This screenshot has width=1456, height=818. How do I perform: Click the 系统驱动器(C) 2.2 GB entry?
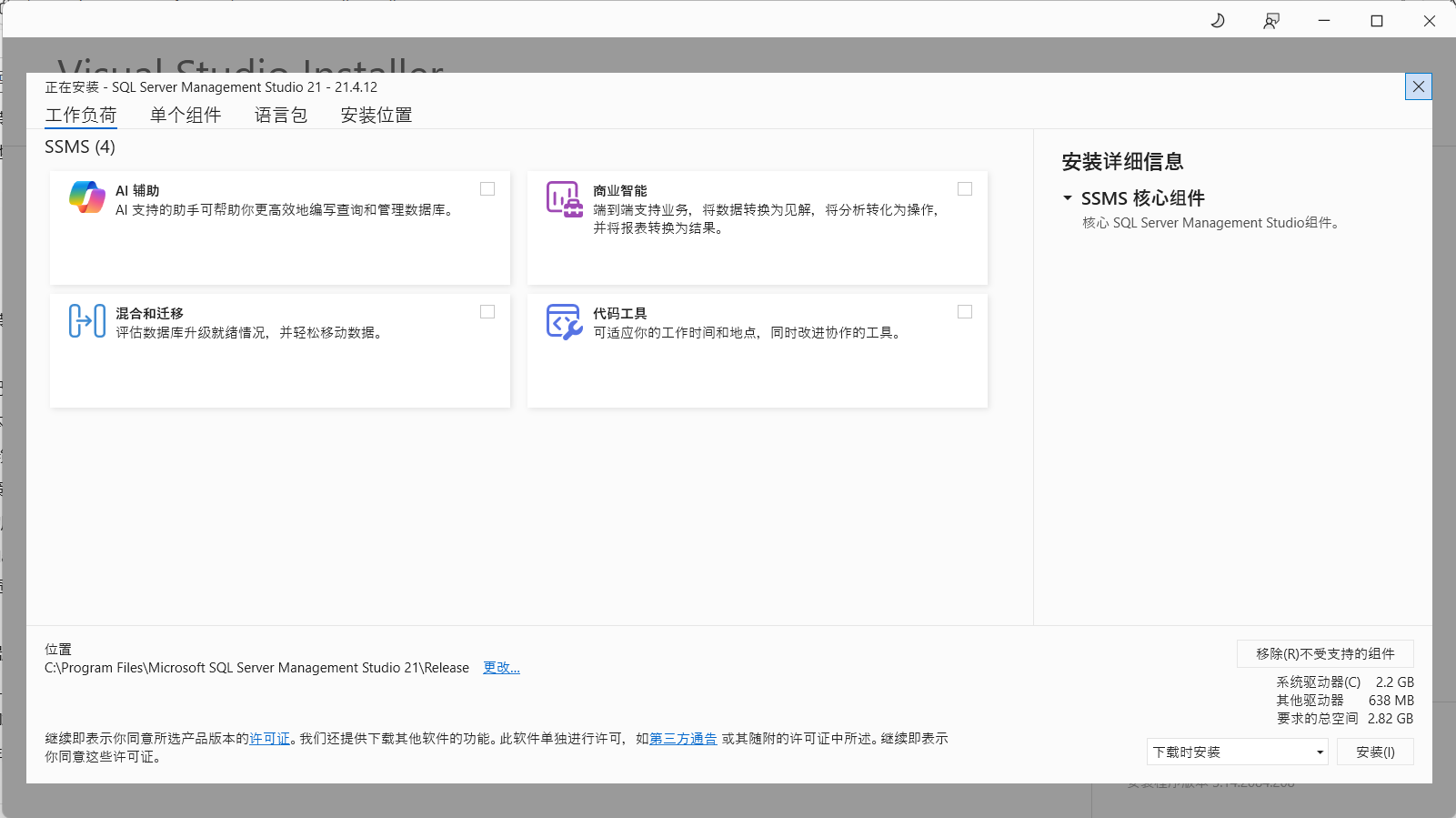coord(1345,682)
